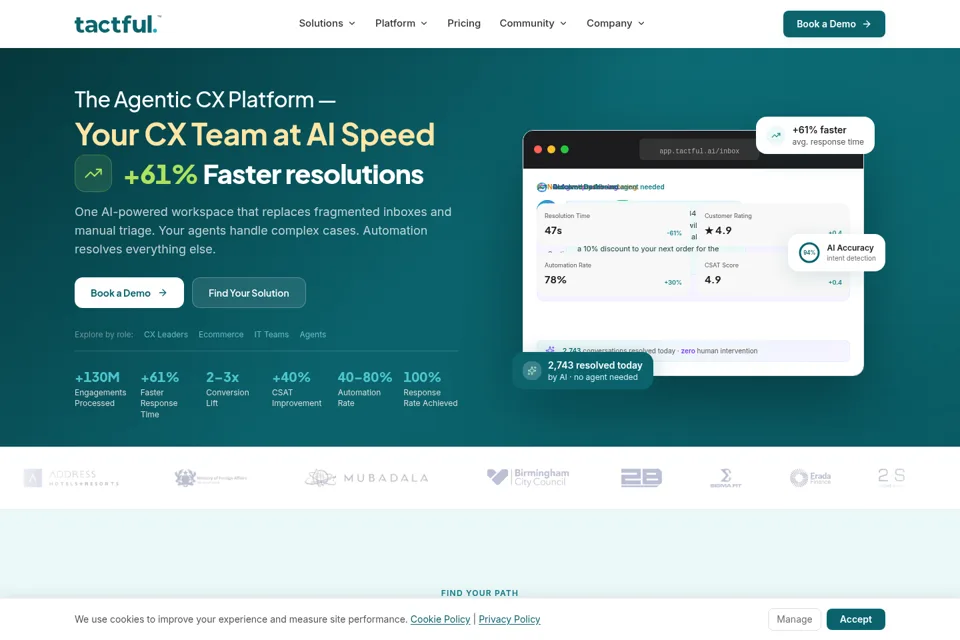Explore by role: IT Teams
The width and height of the screenshot is (960, 640).
coord(271,334)
